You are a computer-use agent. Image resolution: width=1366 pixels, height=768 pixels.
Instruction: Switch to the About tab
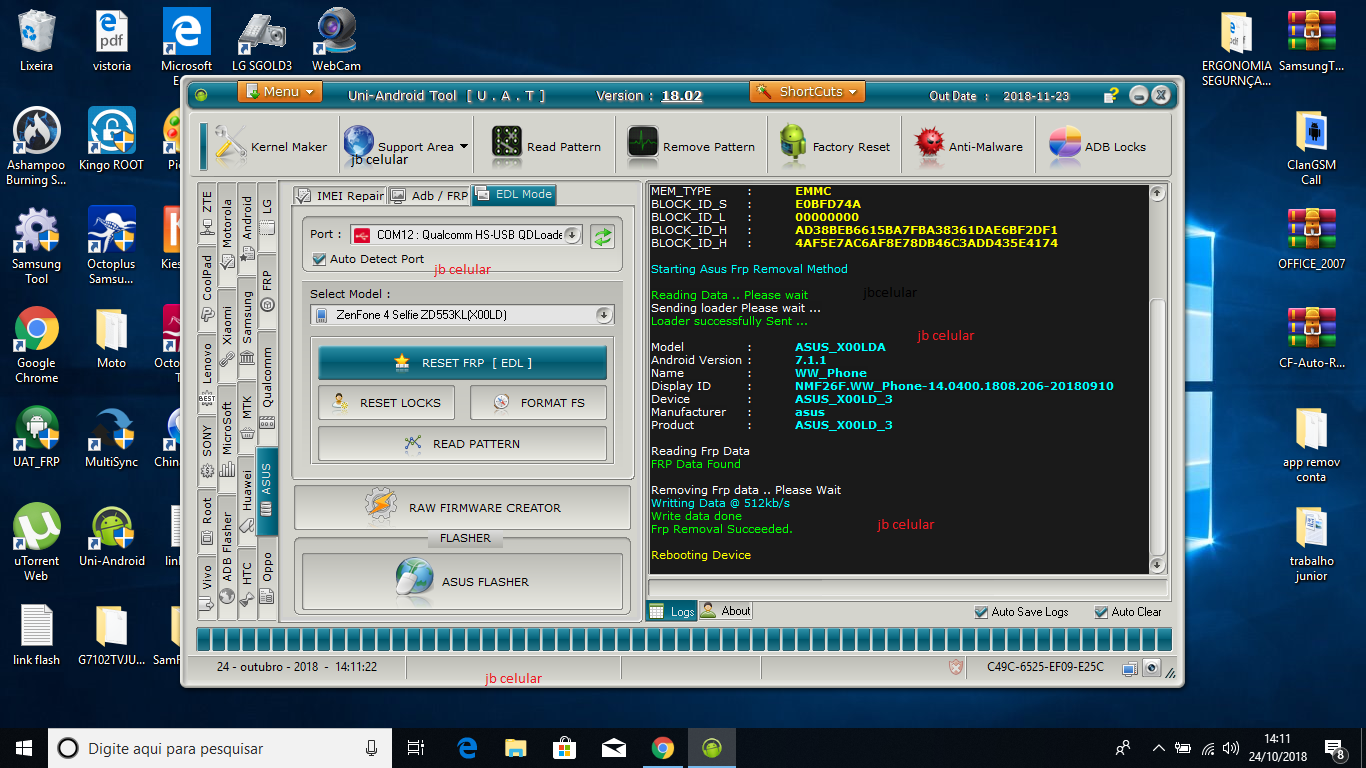[x=726, y=611]
